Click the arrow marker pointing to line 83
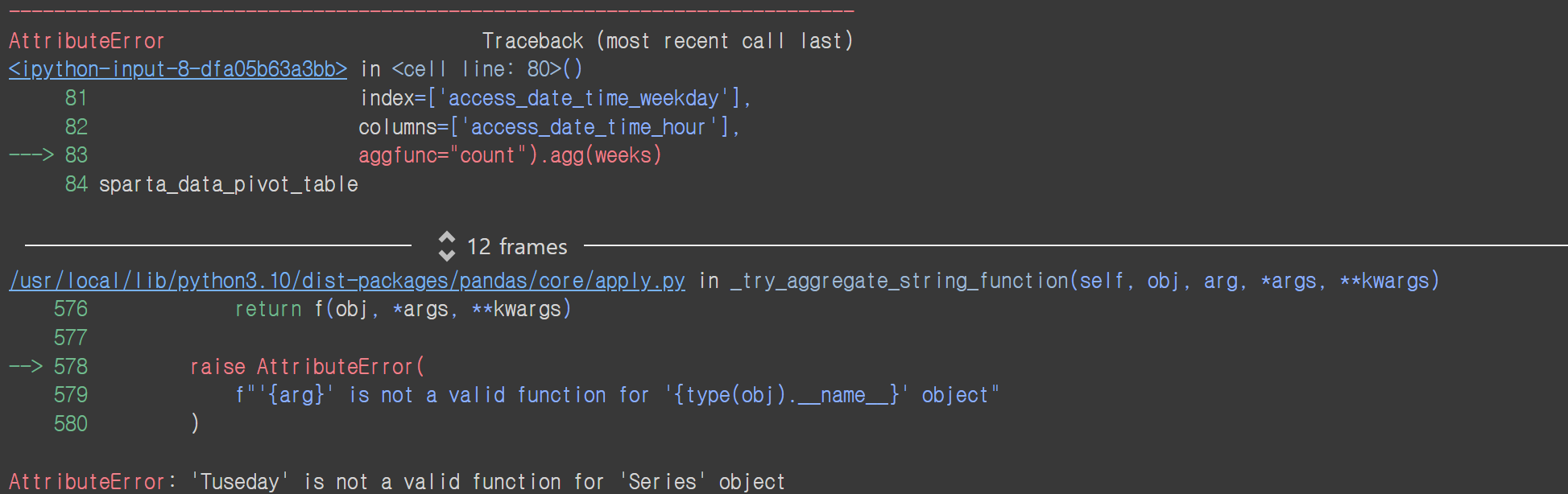This screenshot has height=494, width=1568. (x=31, y=154)
